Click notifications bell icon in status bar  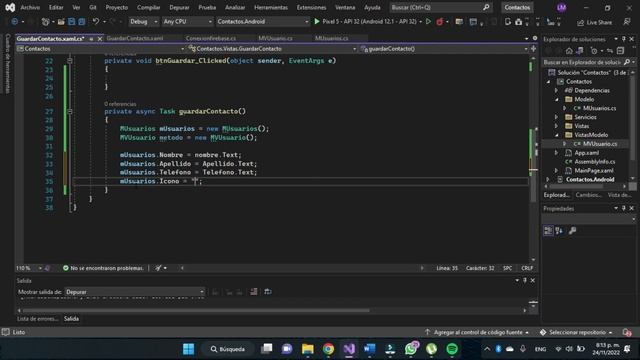(627, 332)
